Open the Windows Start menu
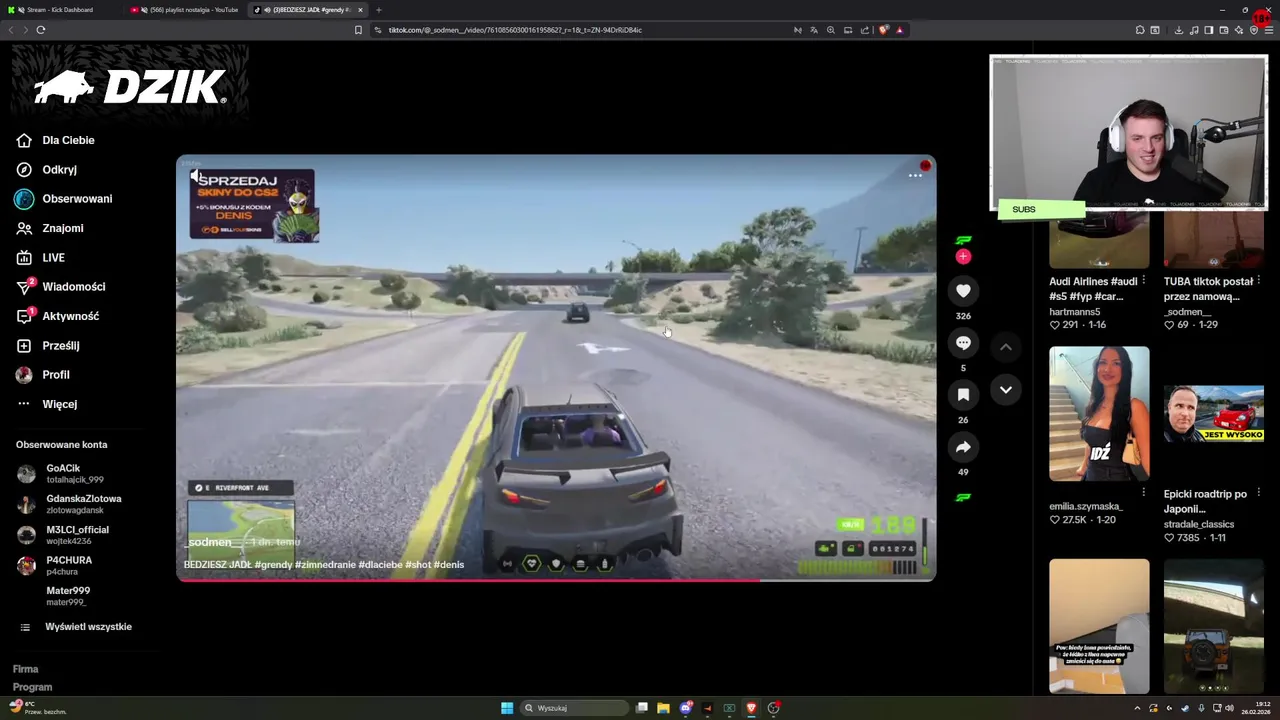 coord(507,708)
